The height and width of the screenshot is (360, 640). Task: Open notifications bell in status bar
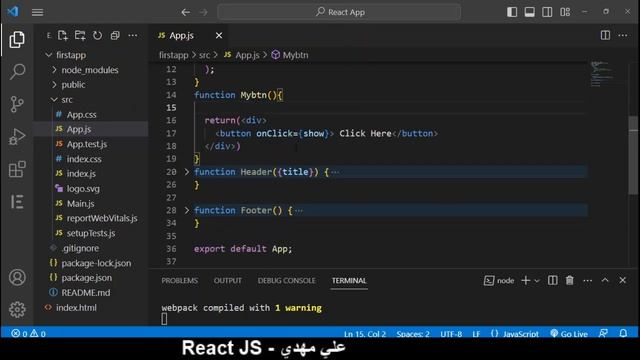623,333
